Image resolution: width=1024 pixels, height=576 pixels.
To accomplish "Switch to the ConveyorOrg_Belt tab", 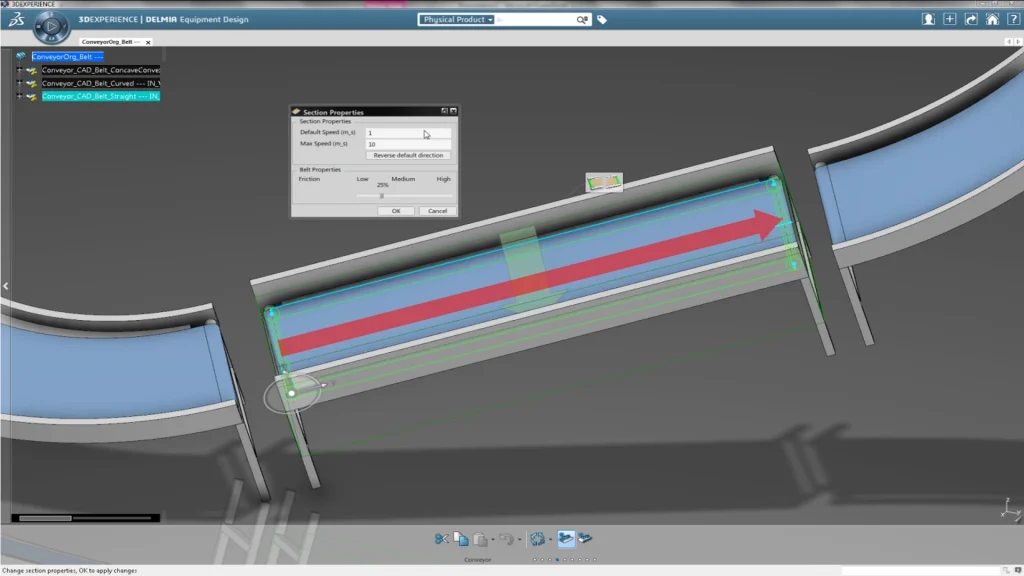I will coord(106,42).
